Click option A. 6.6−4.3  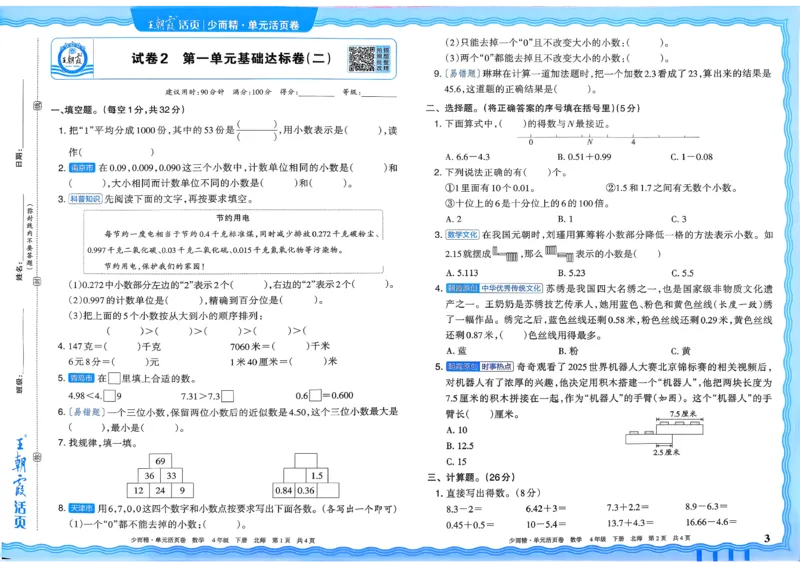468,157
